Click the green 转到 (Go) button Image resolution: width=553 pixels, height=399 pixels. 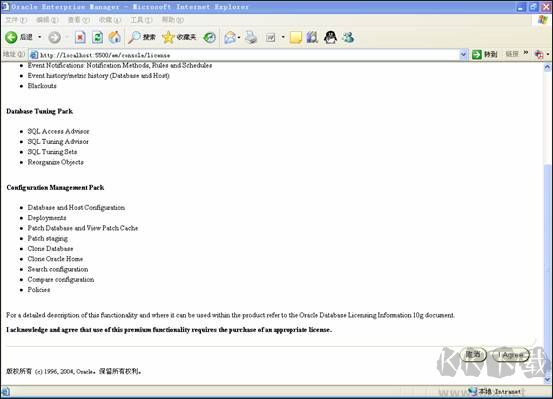(x=484, y=54)
